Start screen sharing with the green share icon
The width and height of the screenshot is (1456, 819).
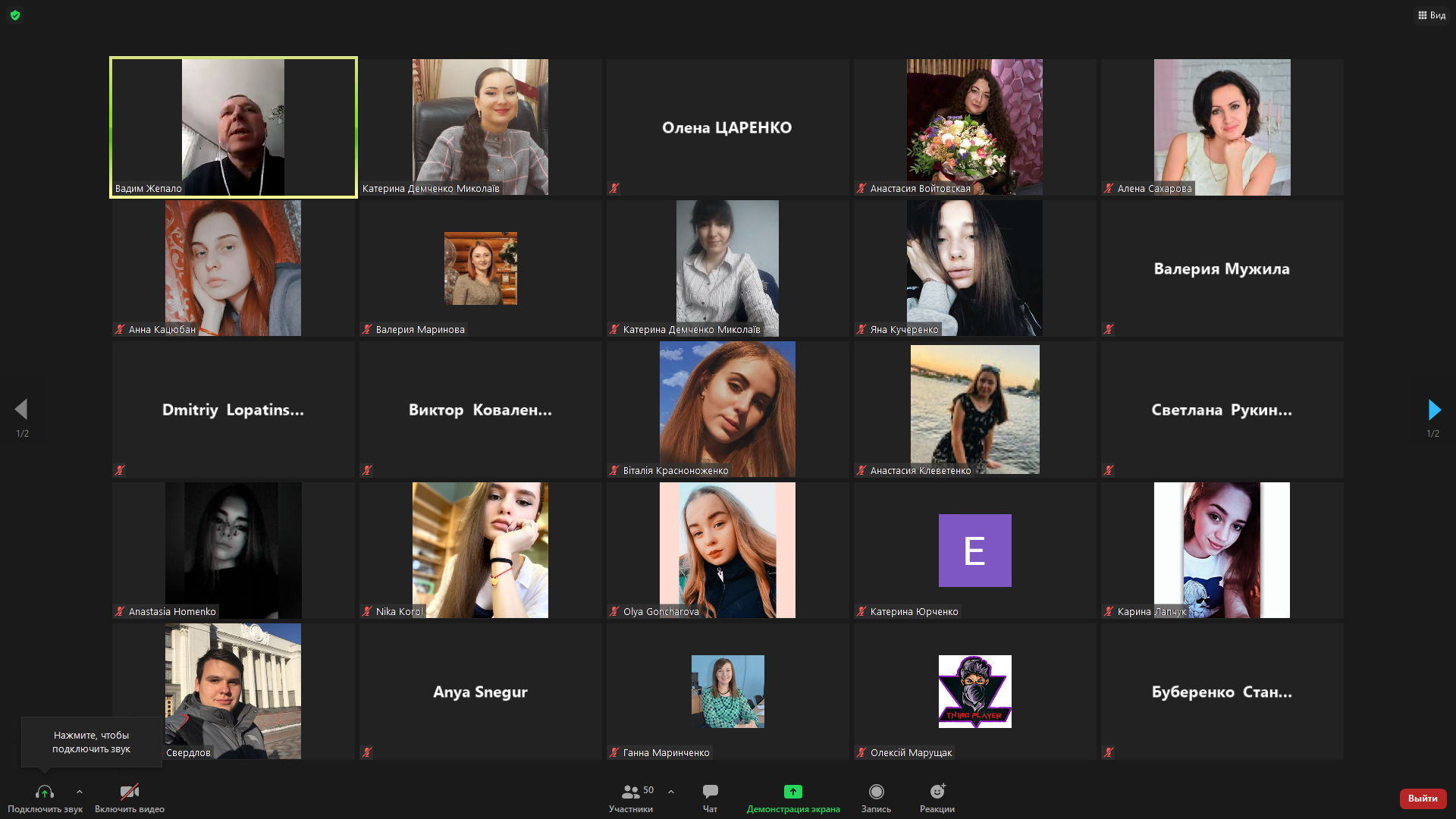792,792
